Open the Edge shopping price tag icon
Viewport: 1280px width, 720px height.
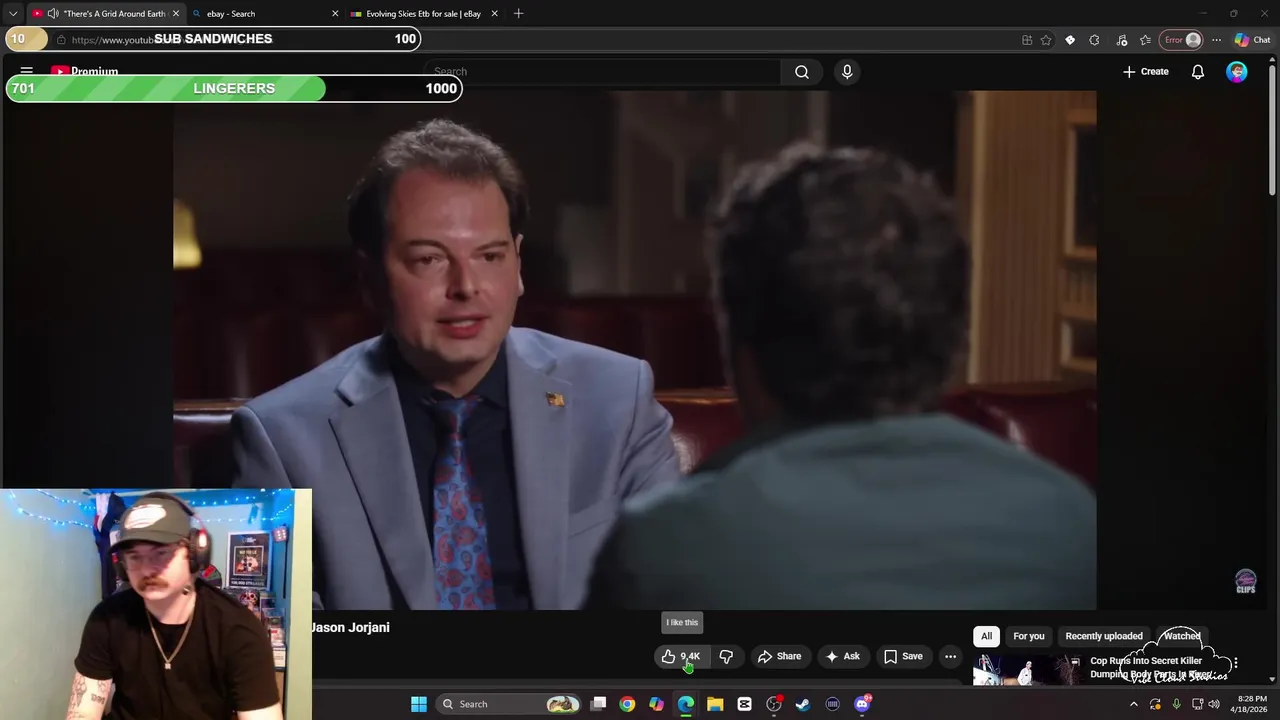coord(1070,40)
